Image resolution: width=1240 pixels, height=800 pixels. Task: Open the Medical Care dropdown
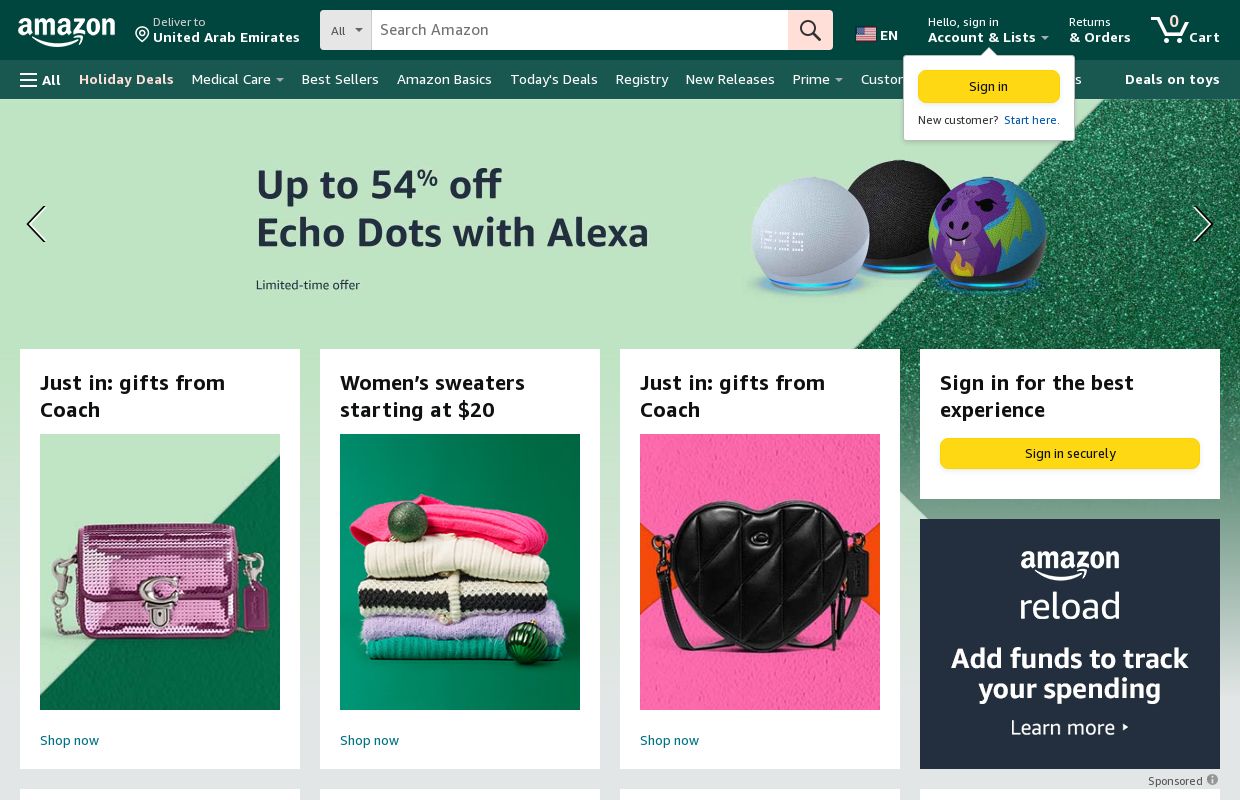coord(237,79)
